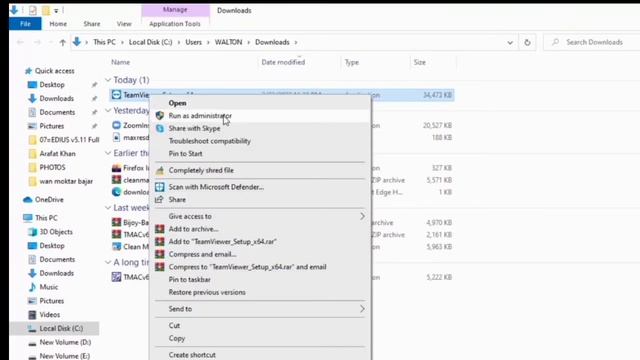Collapse the Today (1) group

tap(108, 80)
